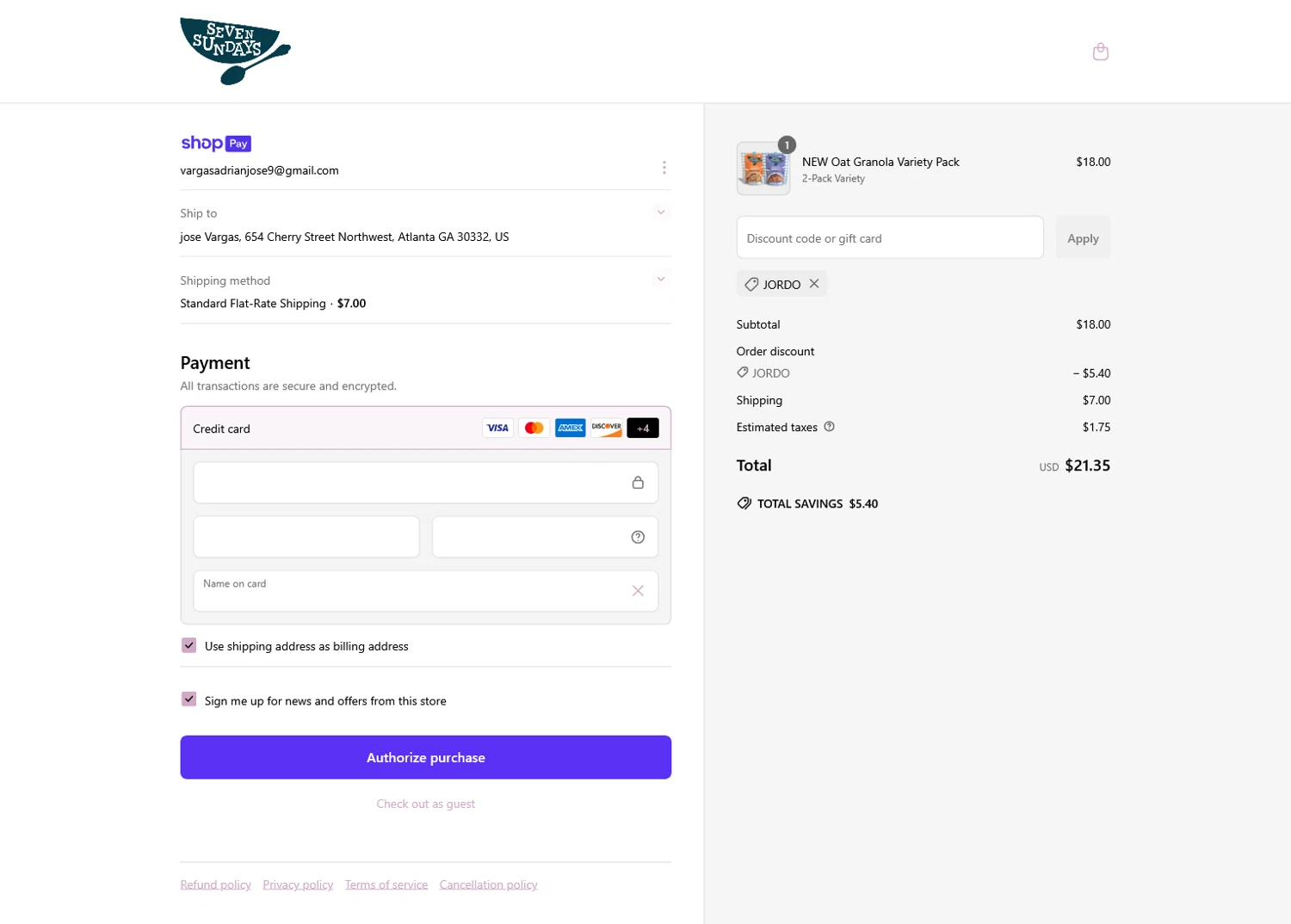Image resolution: width=1291 pixels, height=924 pixels.
Task: Toggle Use shipping address as billing address
Action: click(x=188, y=645)
